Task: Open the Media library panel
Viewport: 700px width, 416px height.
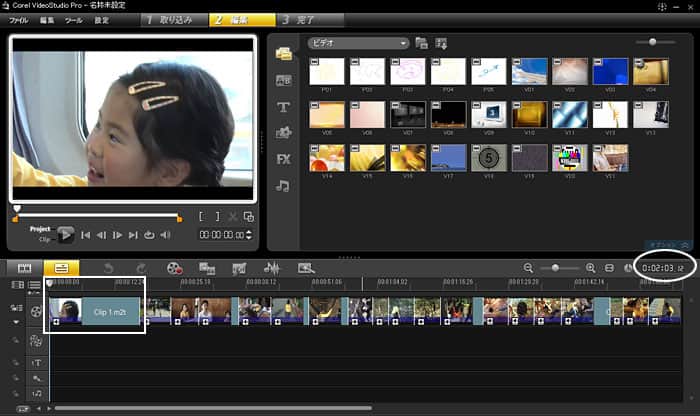Action: point(283,54)
